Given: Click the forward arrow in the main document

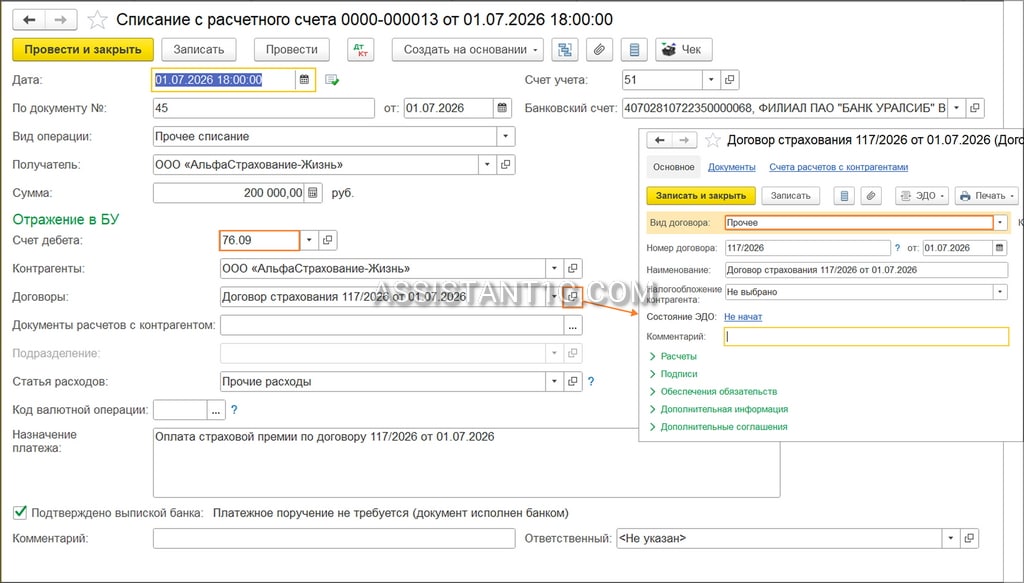Looking at the screenshot, I should tap(61, 20).
